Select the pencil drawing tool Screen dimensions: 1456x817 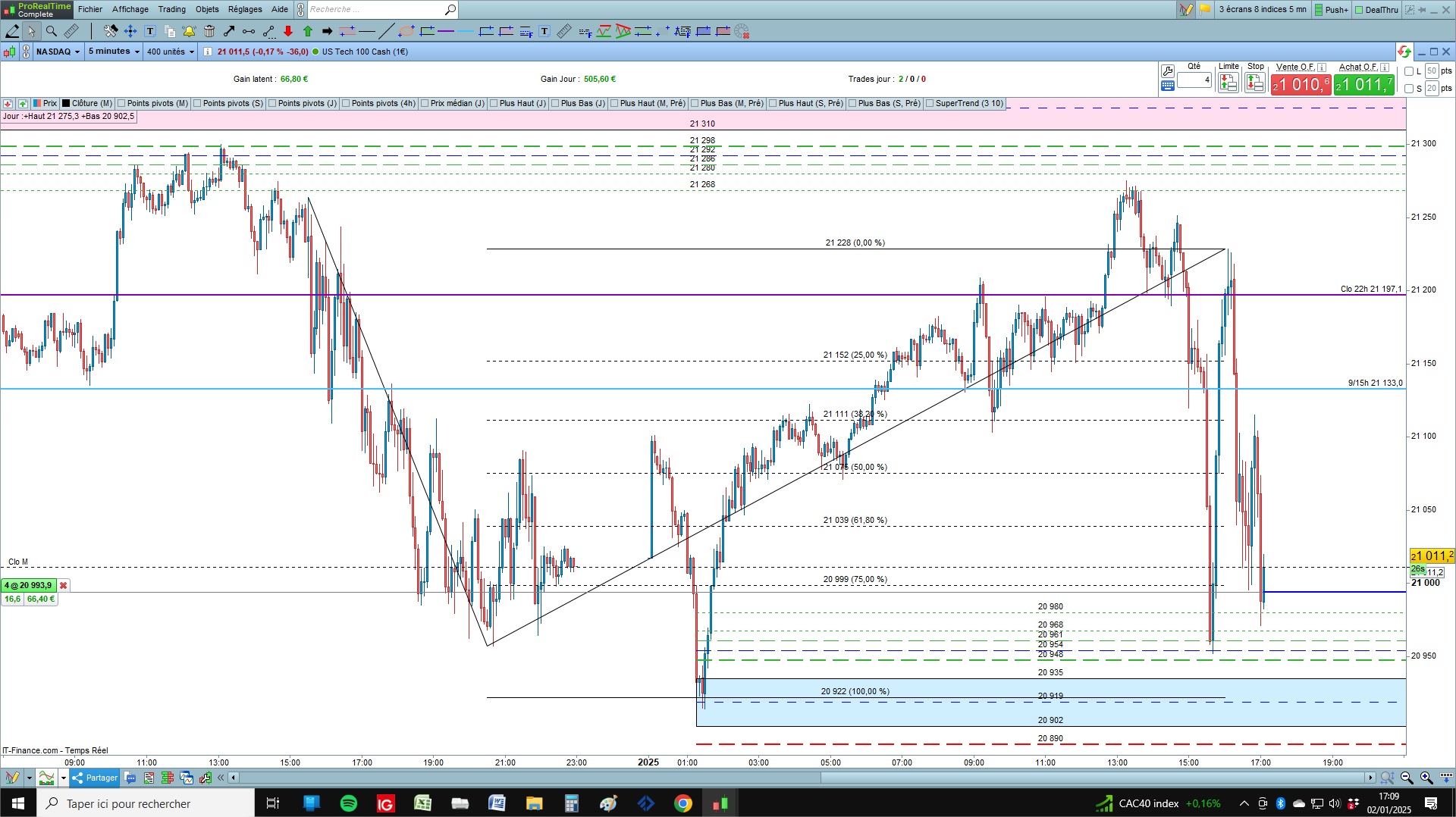pos(13,31)
